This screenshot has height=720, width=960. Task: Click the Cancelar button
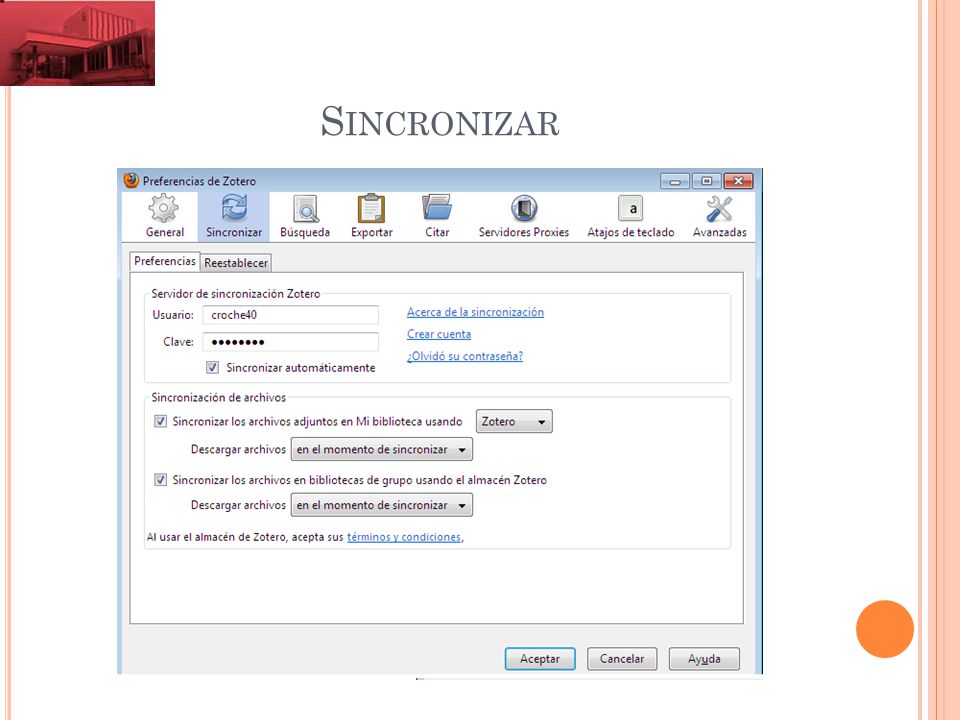[x=622, y=659]
